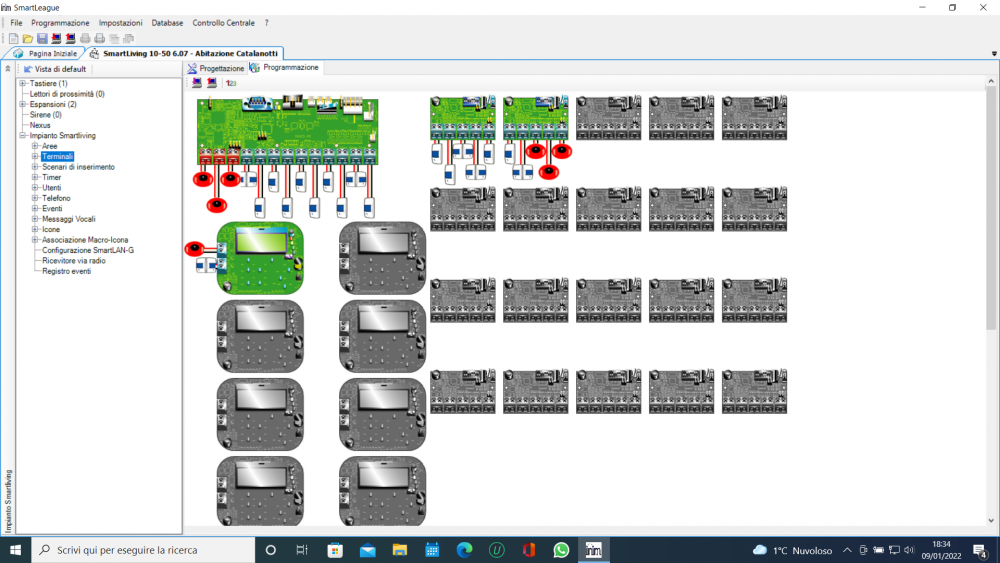The width and height of the screenshot is (1000, 563).
Task: Select Registro eventi in the tree
Action: pyautogui.click(x=67, y=271)
